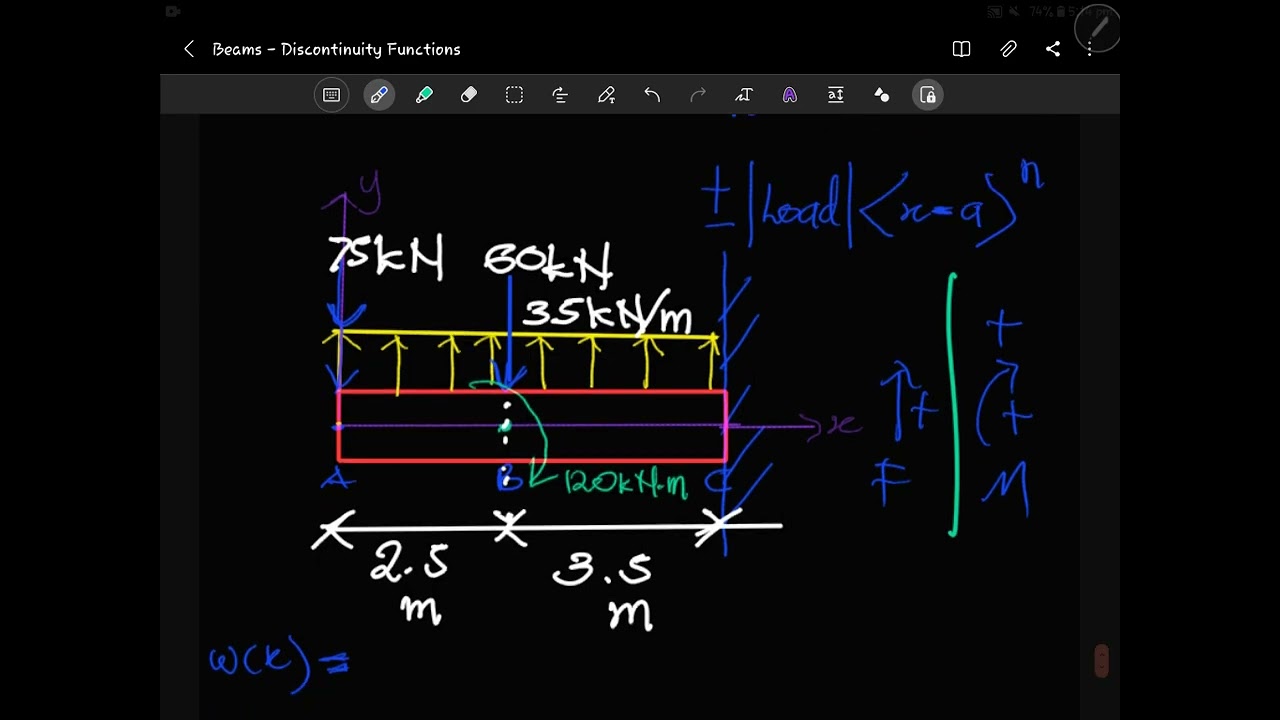The height and width of the screenshot is (720, 1280).
Task: Switch to keyboard text input mode
Action: (x=332, y=95)
